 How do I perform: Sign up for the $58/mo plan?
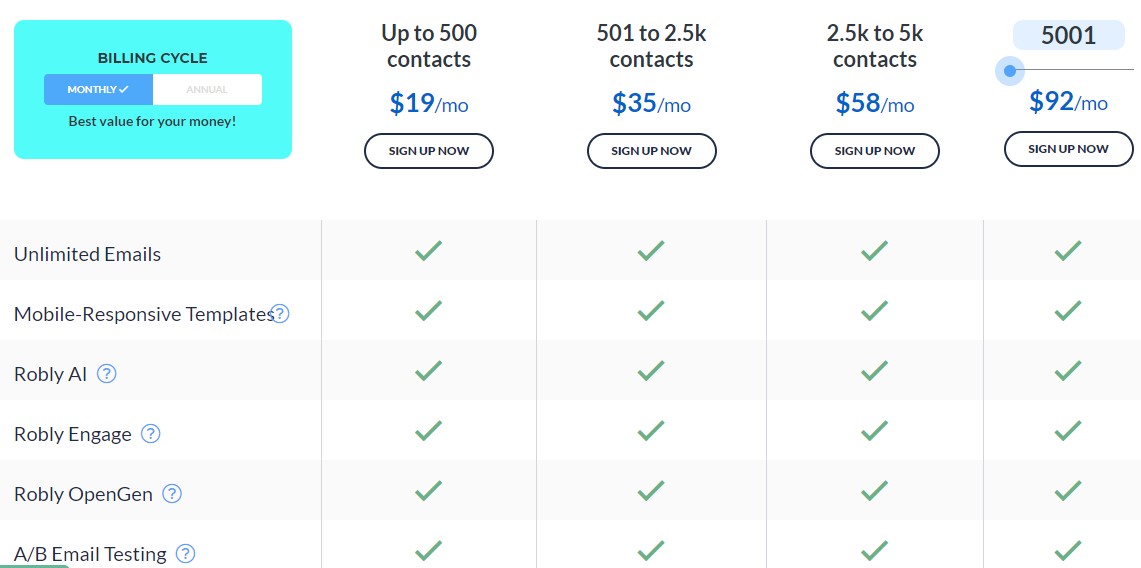875,151
